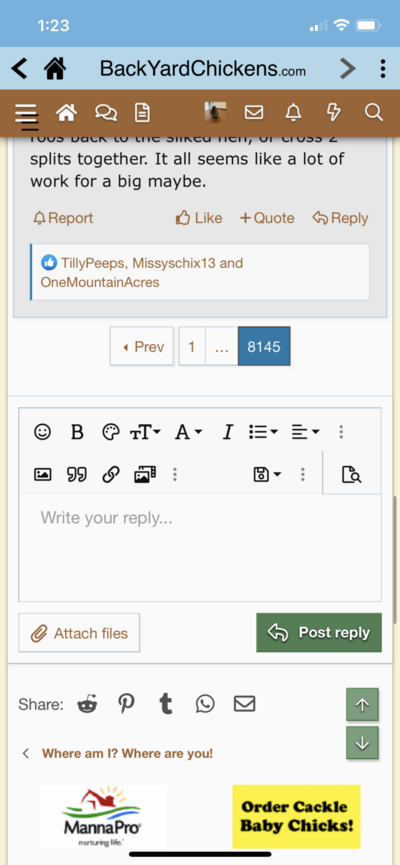This screenshot has width=400, height=865.
Task: Expand the list options dropdown
Action: (x=263, y=432)
